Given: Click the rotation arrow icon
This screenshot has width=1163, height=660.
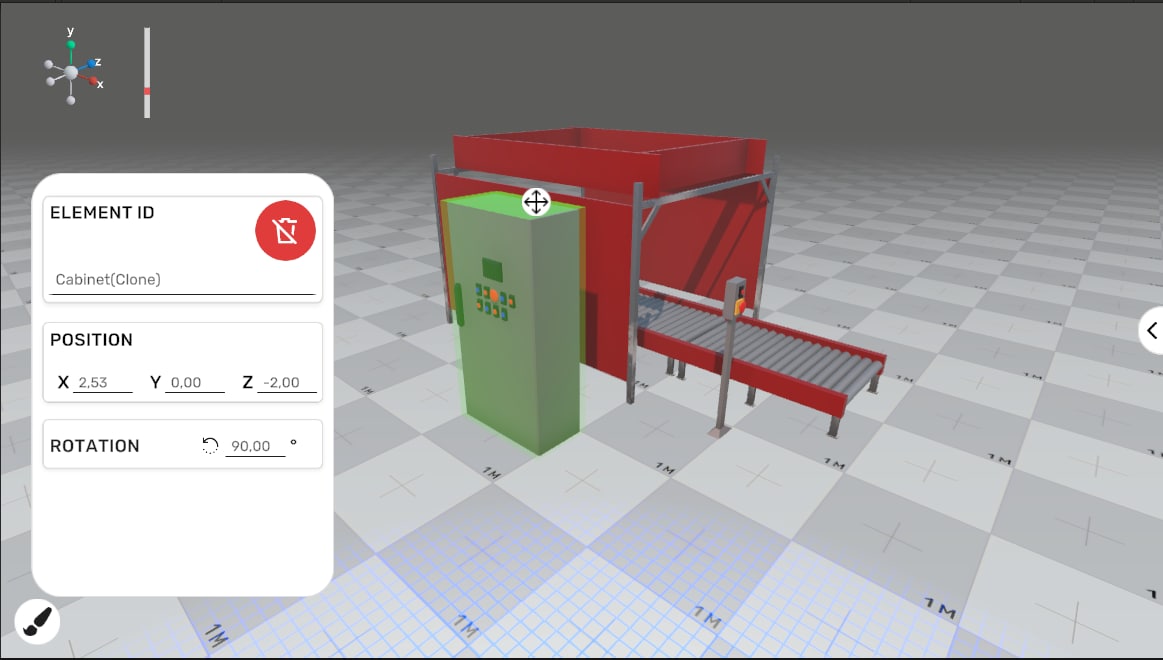Looking at the screenshot, I should (x=210, y=446).
